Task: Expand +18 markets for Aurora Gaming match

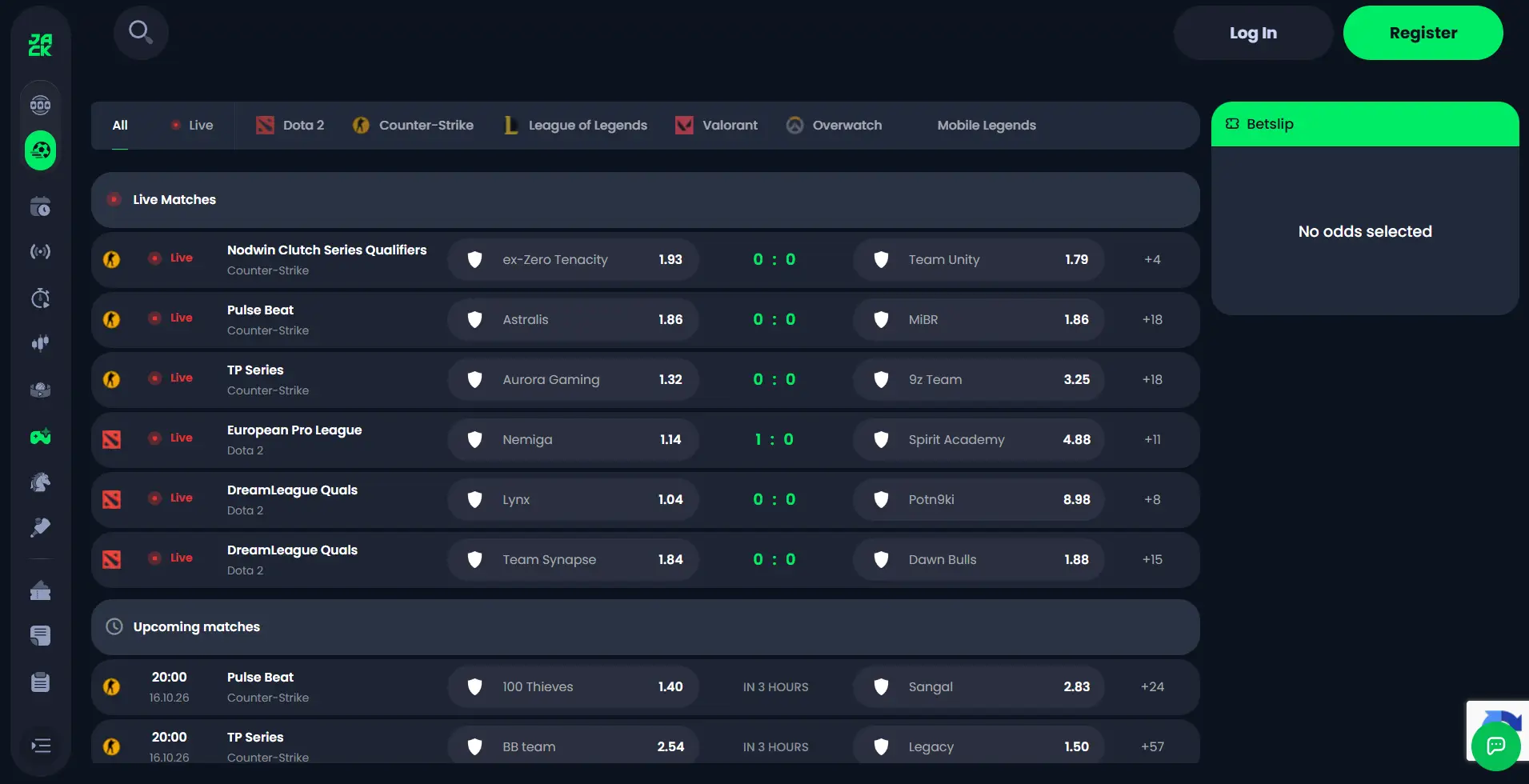Action: pyautogui.click(x=1152, y=379)
